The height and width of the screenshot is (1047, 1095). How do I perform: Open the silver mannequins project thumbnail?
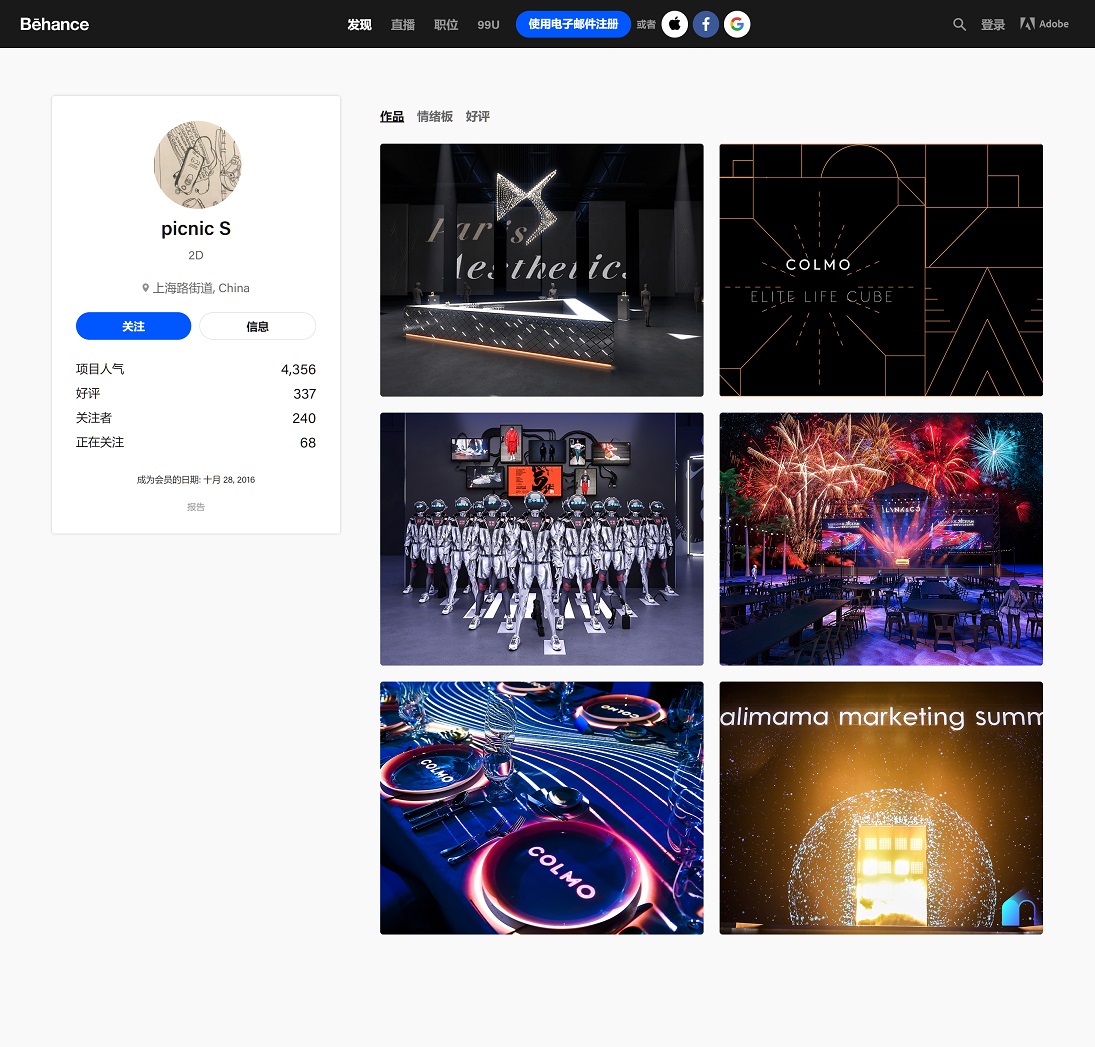542,539
